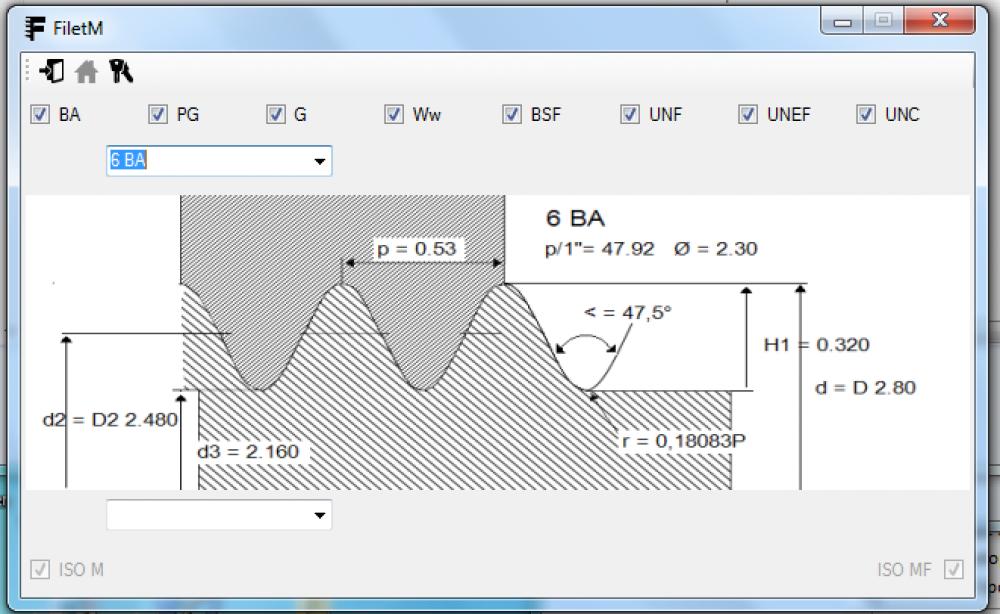1000x614 pixels.
Task: Uncheck the UNEF checkbox
Action: tap(747, 114)
